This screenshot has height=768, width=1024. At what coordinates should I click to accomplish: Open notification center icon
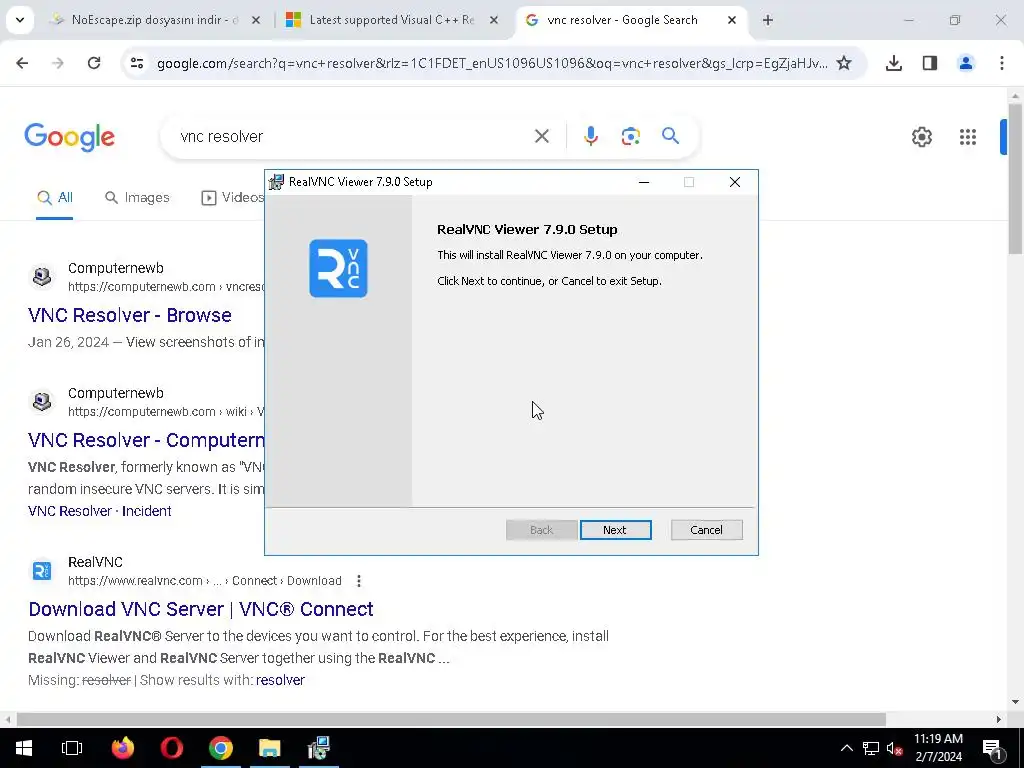[992, 748]
